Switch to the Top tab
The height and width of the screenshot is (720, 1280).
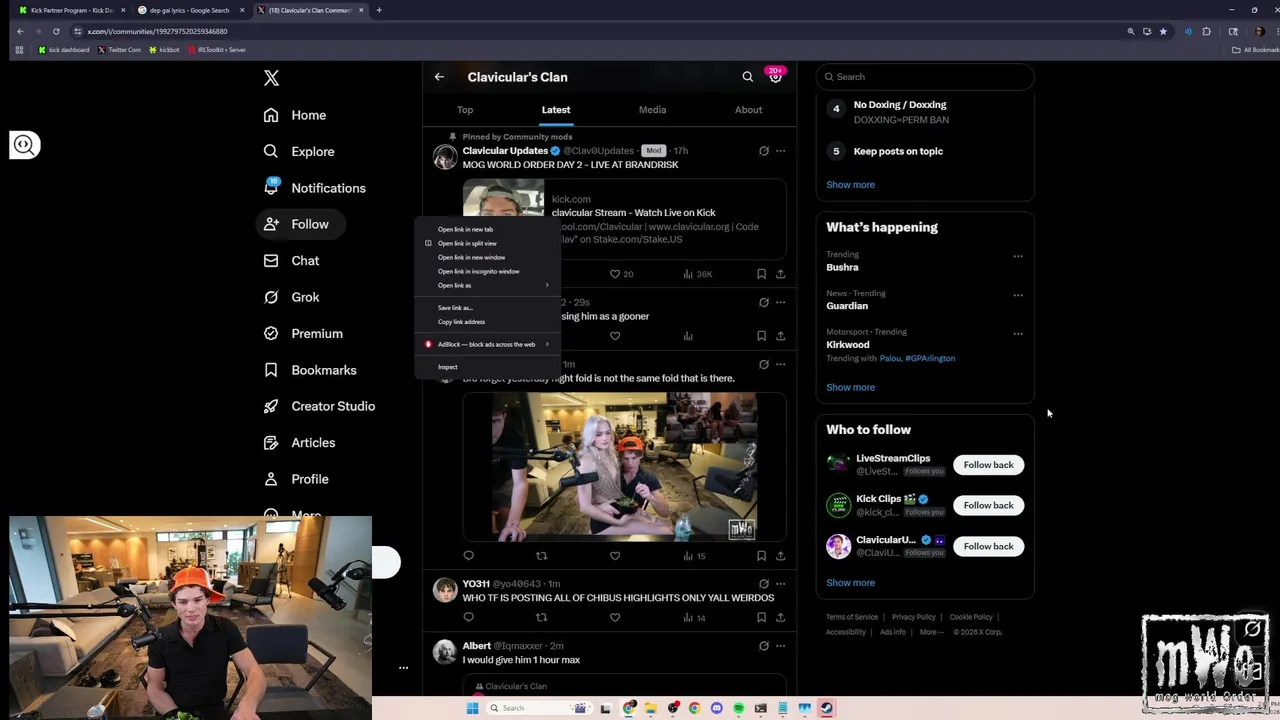pos(465,110)
